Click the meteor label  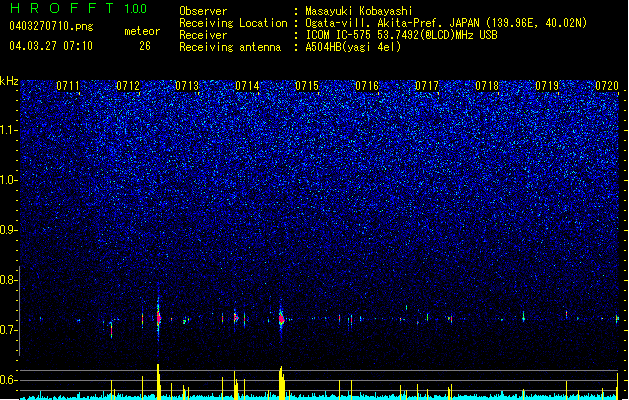142,31
